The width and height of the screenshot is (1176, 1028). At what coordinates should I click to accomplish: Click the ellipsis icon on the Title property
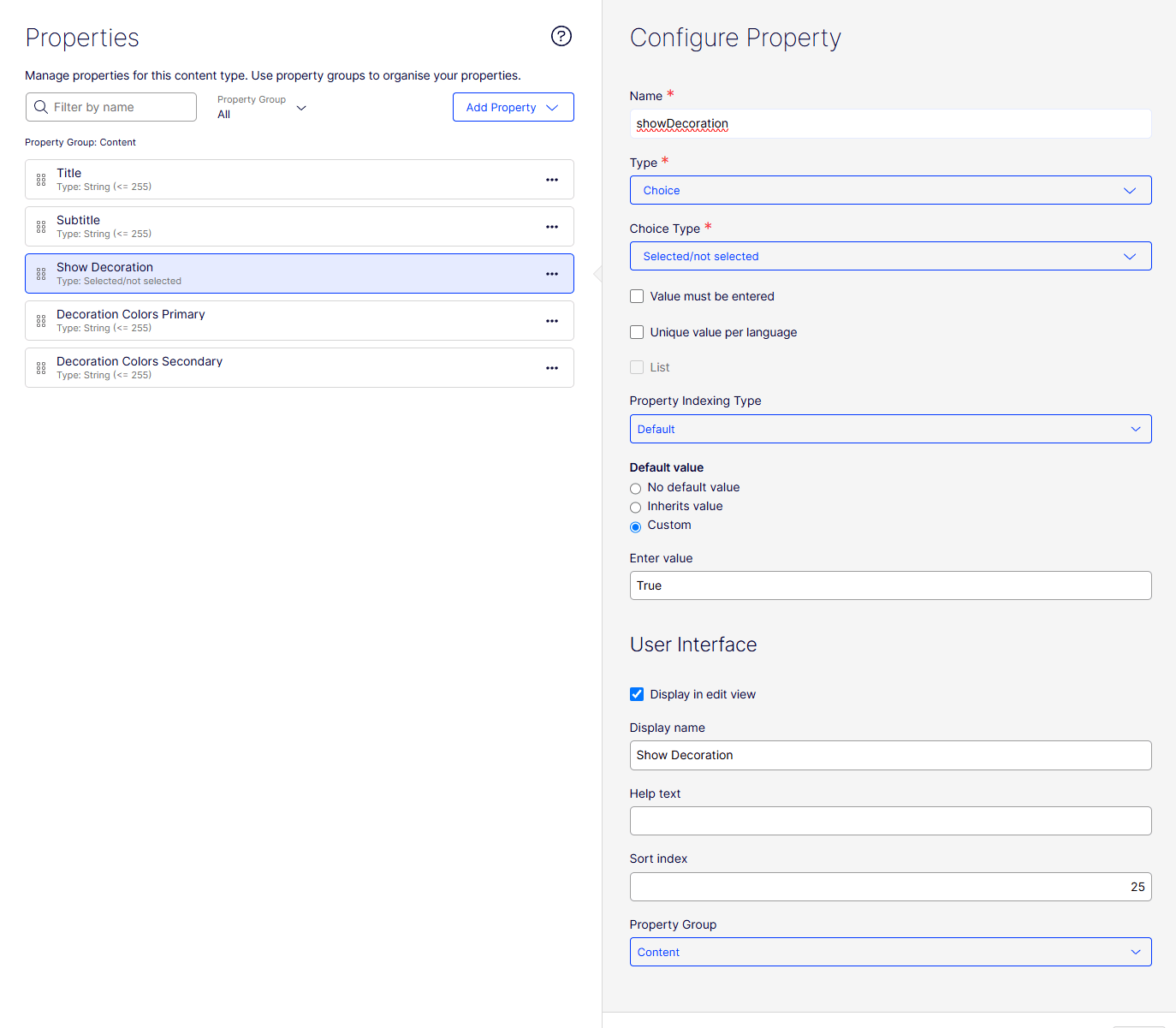pos(552,179)
